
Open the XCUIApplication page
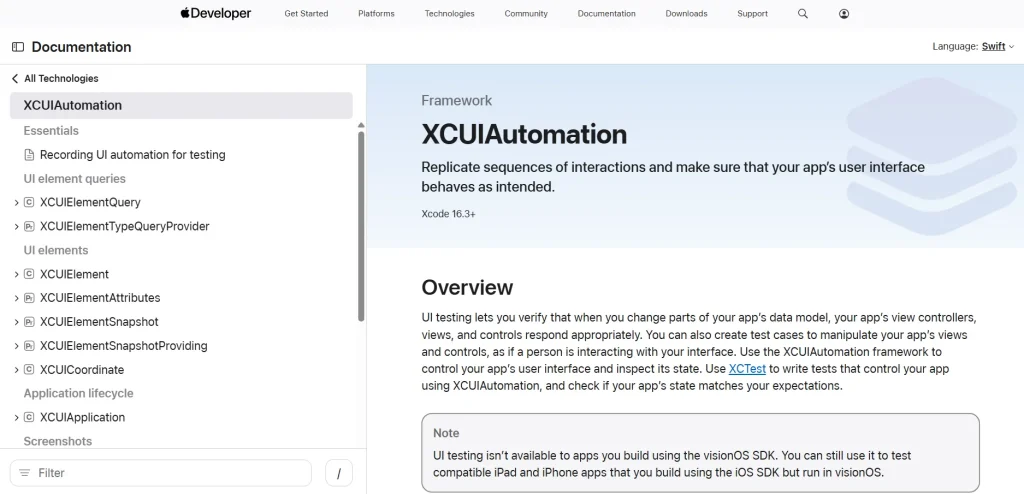coord(82,417)
